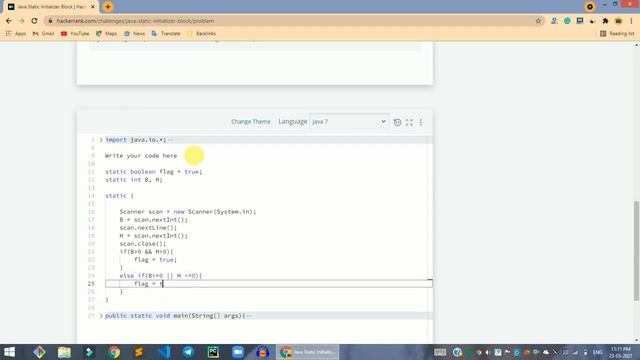This screenshot has width=640, height=360.
Task: Open the new tab plus button
Action: (108, 7)
